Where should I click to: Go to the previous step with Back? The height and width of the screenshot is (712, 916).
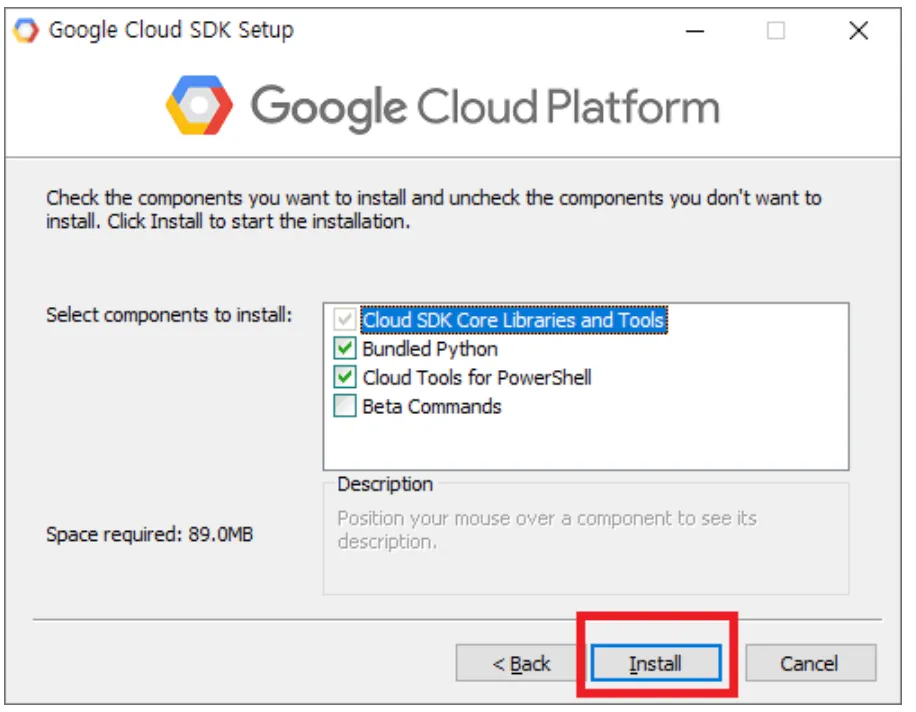coord(521,663)
